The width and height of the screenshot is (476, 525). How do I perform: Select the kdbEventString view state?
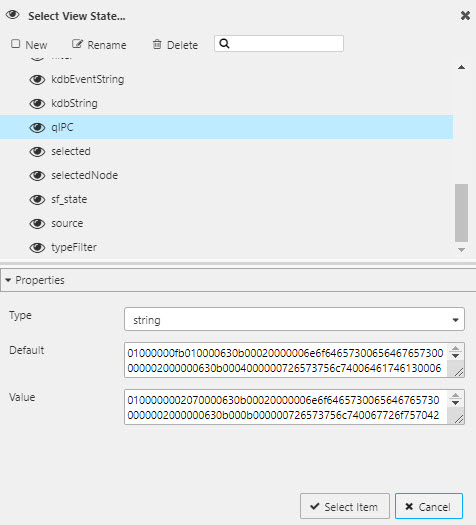point(226,80)
